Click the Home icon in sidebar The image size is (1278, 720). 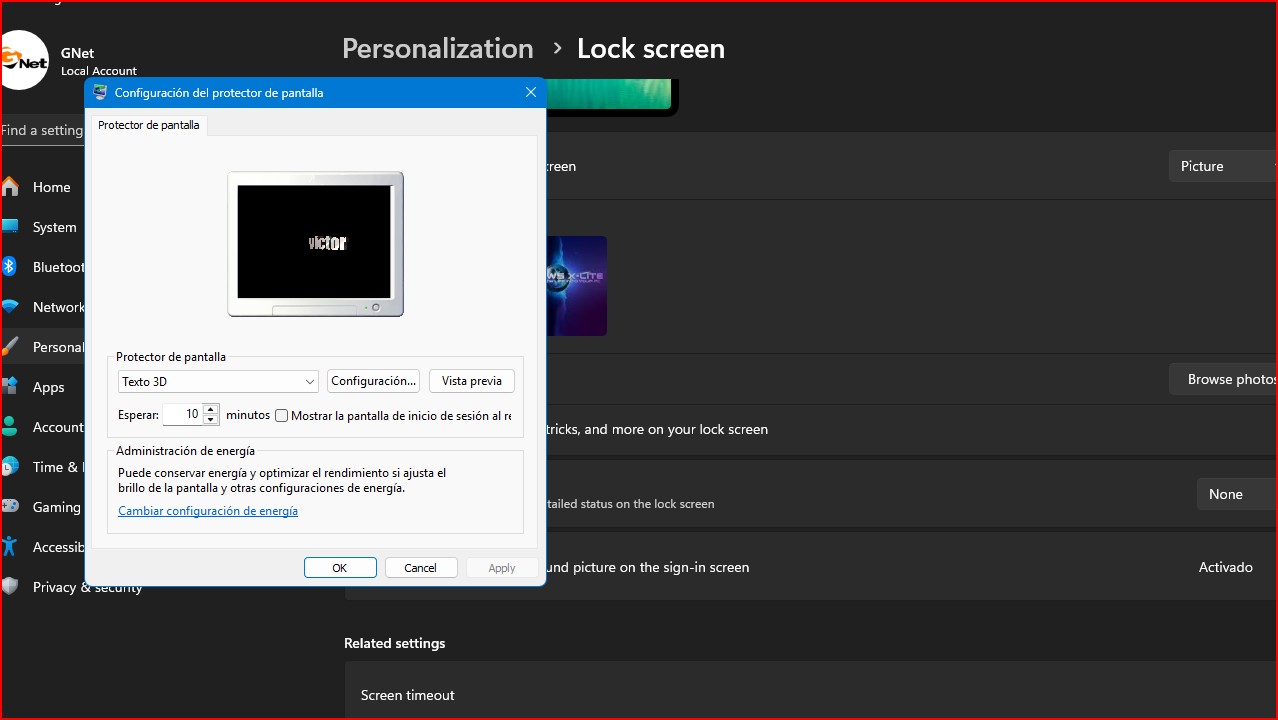pyautogui.click(x=10, y=187)
